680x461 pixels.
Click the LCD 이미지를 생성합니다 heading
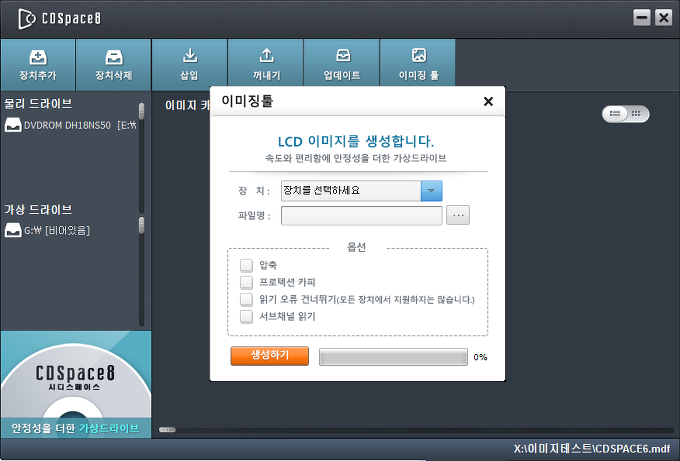coord(356,141)
